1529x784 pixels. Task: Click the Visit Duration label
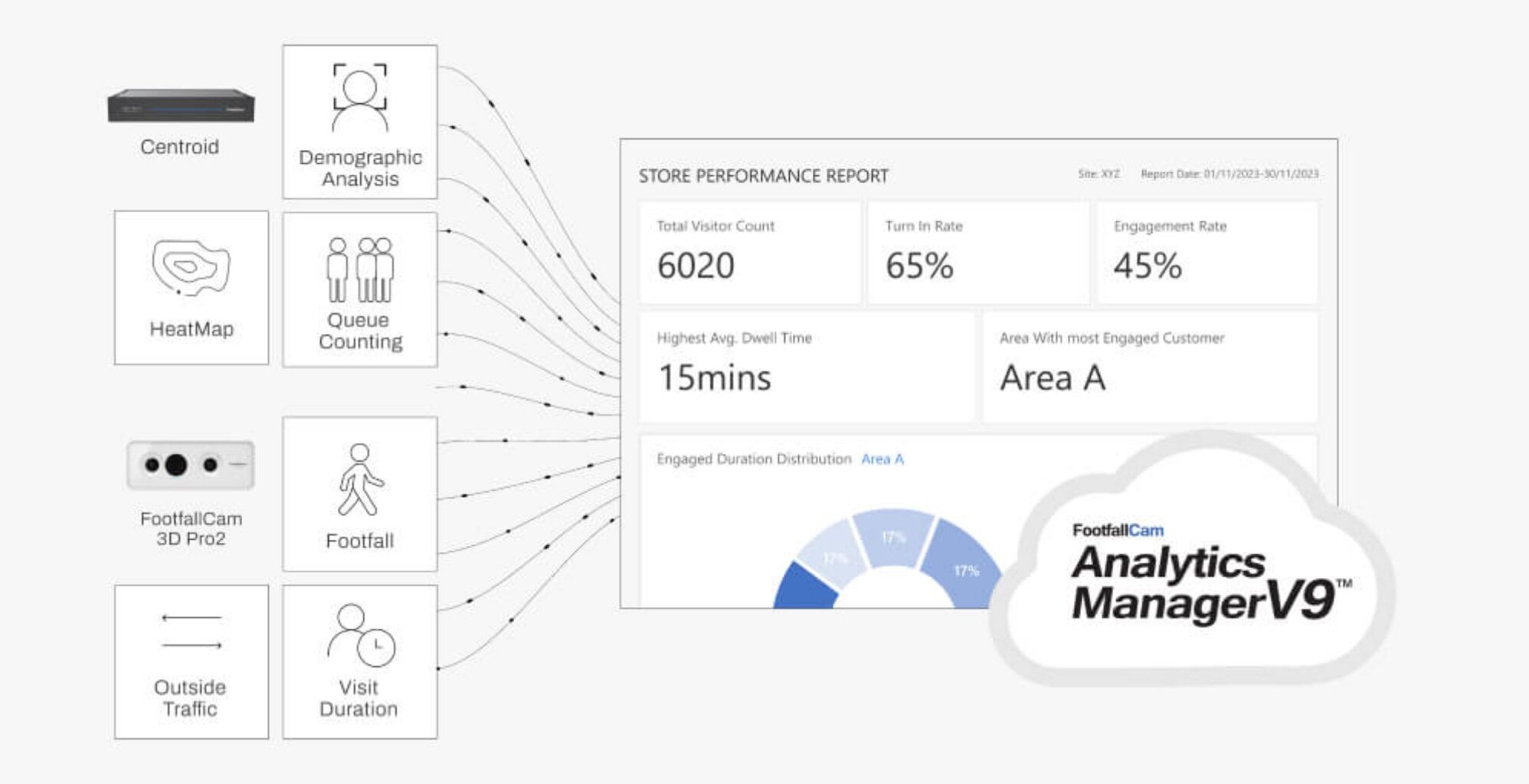point(359,697)
